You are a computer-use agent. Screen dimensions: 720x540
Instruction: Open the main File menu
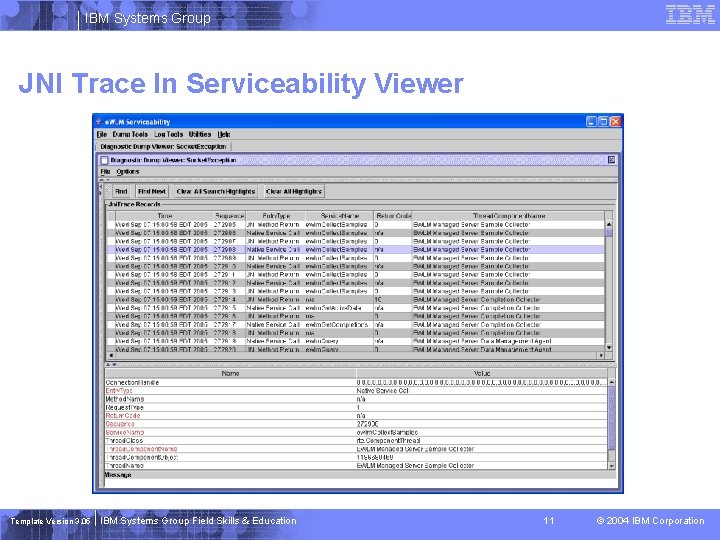[102, 134]
